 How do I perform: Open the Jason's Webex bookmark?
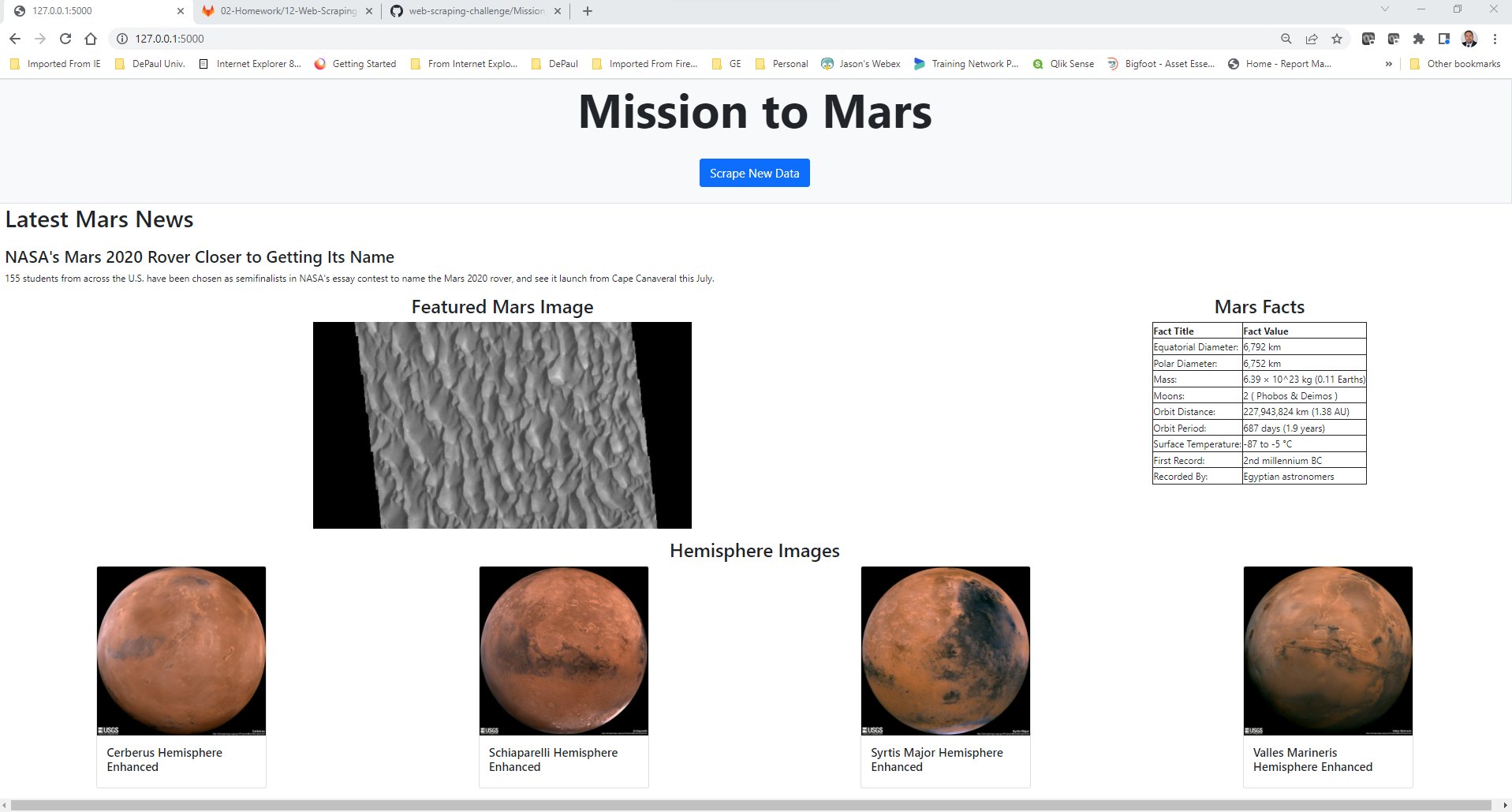pyautogui.click(x=861, y=64)
